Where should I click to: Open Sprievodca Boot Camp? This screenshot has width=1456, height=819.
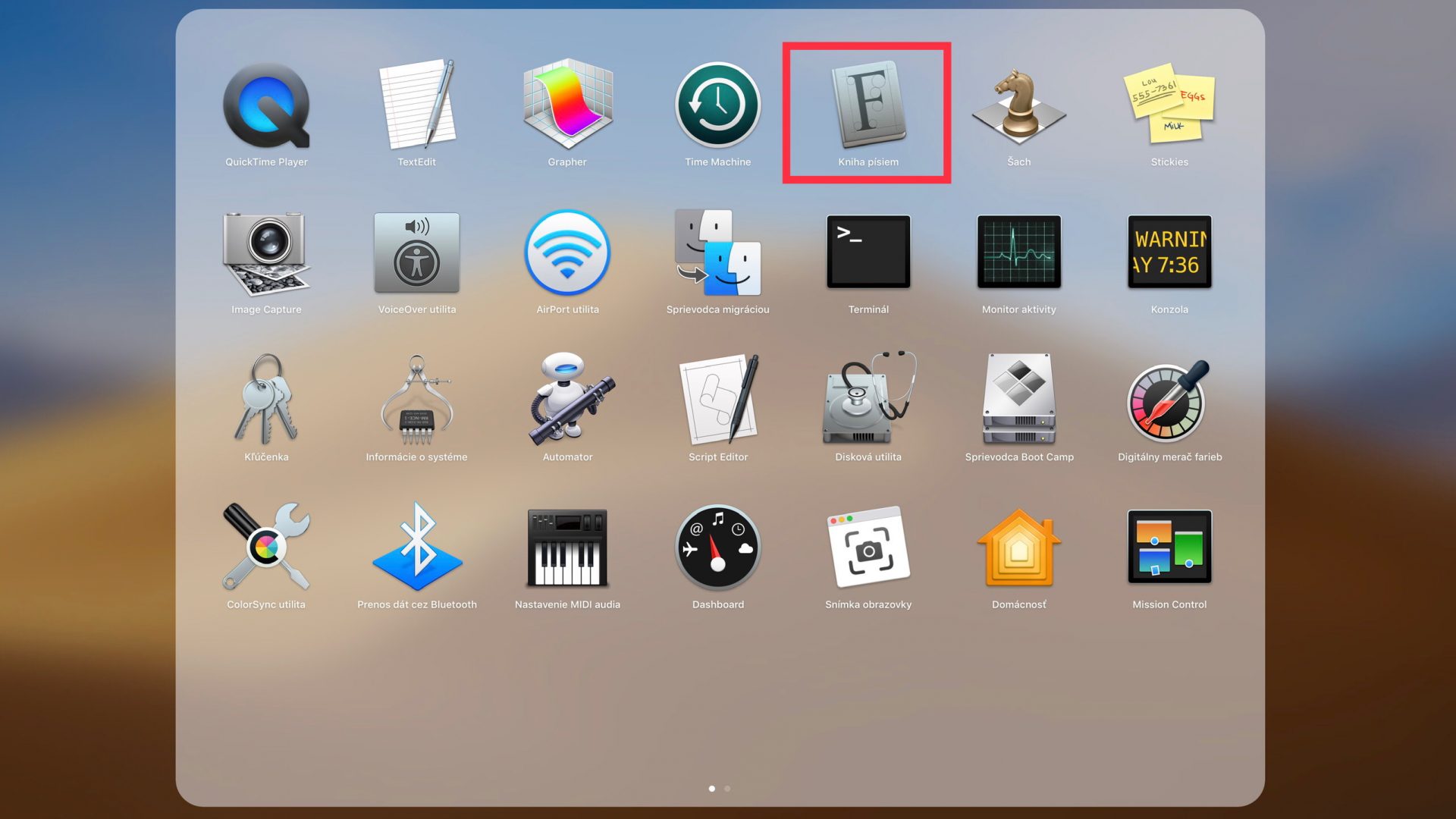[x=1018, y=399]
